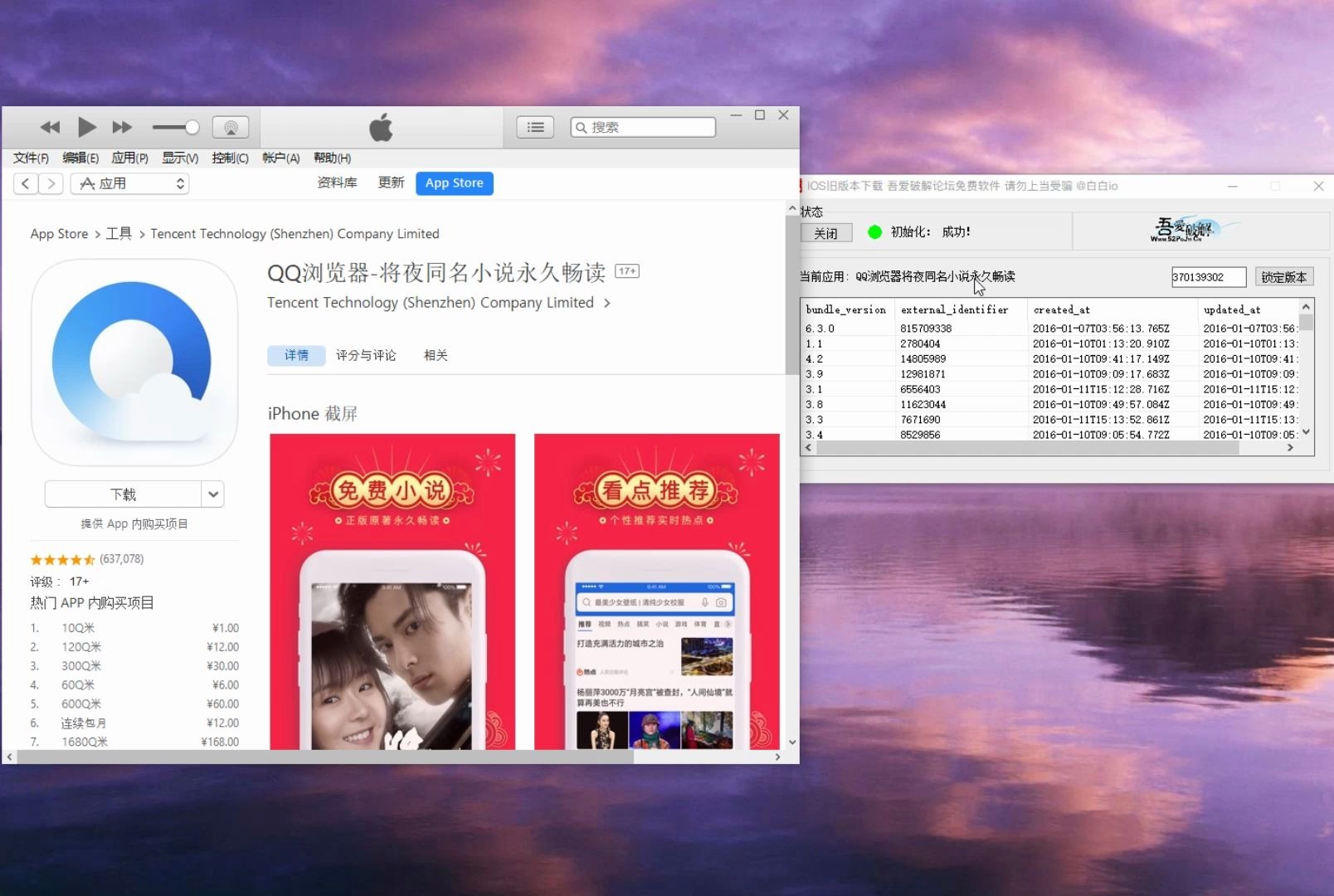This screenshot has width=1334, height=896.
Task: Open the App Store breadcrumb link
Action: [x=59, y=234]
